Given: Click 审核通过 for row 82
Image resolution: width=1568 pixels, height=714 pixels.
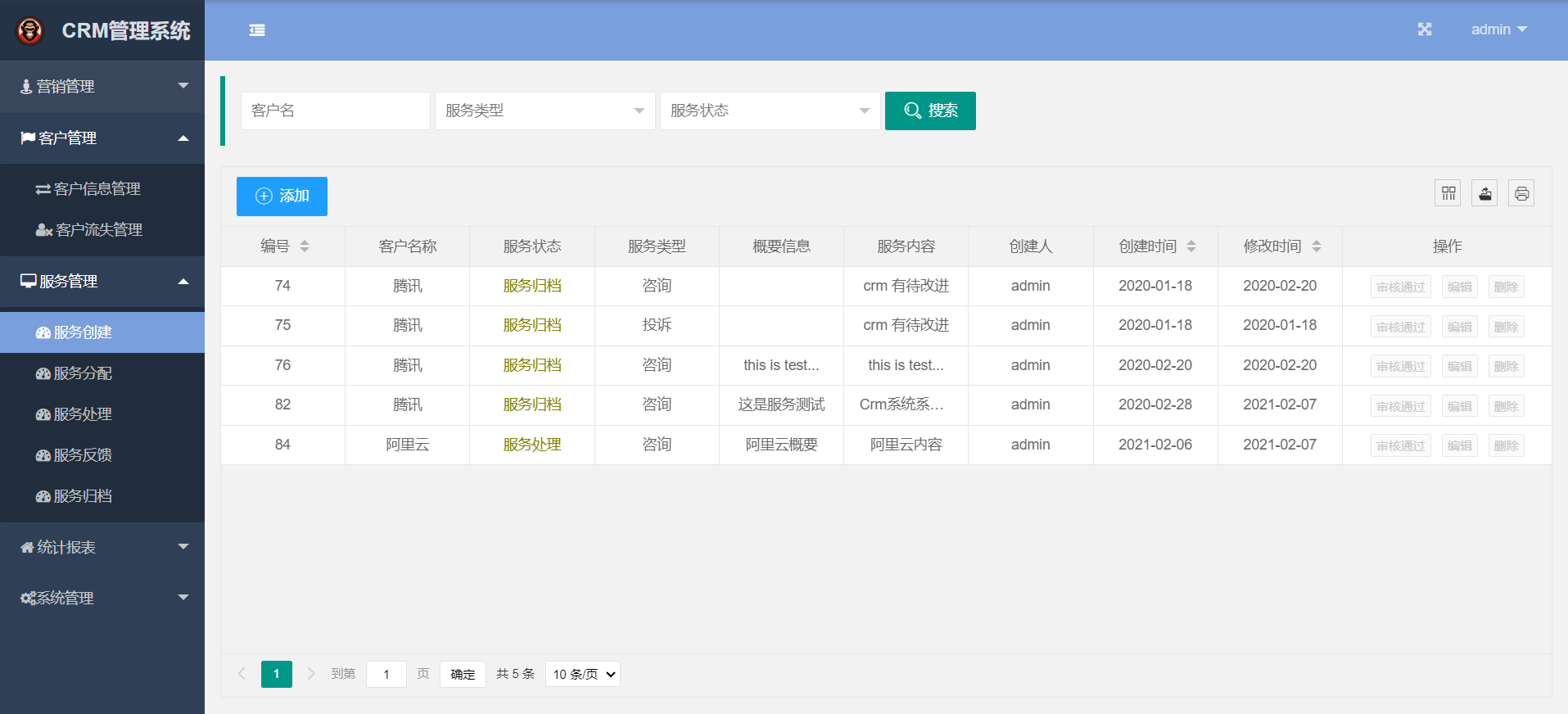Looking at the screenshot, I should pos(1401,406).
